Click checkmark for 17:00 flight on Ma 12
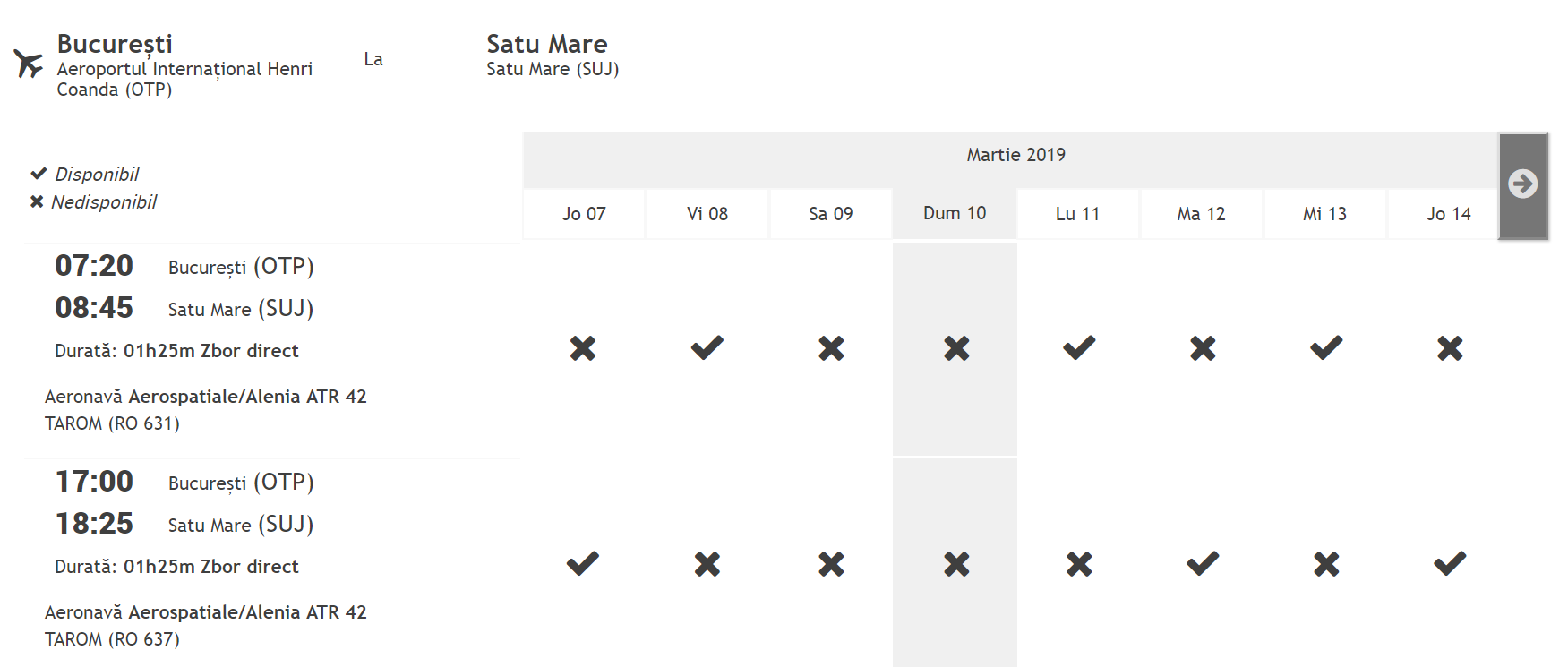Viewport: 1568px width, 667px height. point(1203,563)
